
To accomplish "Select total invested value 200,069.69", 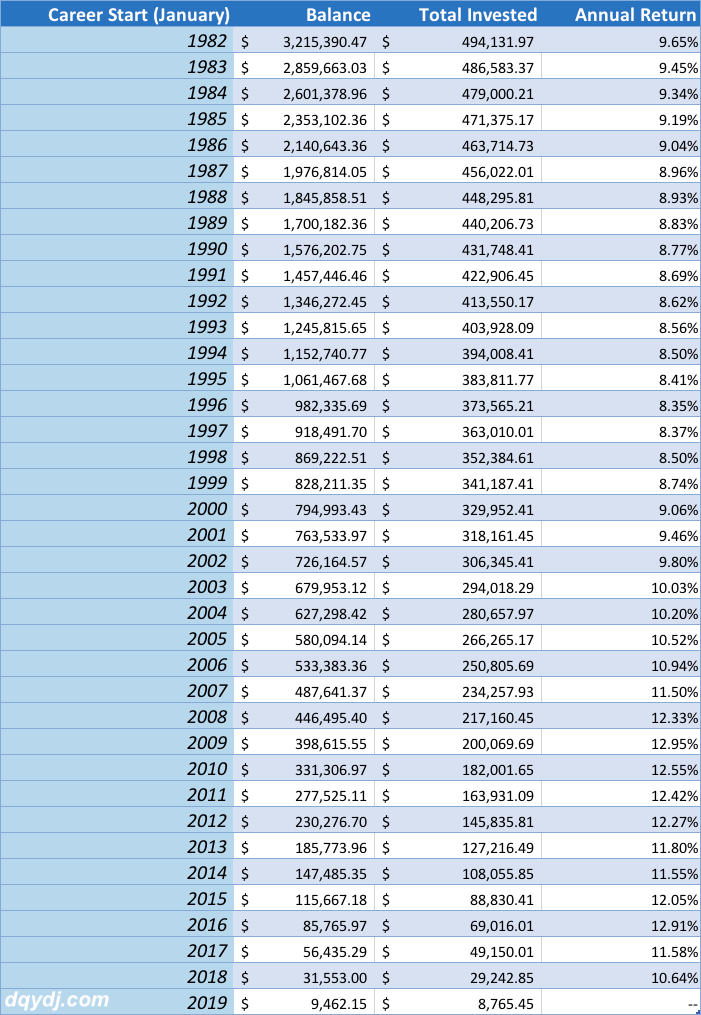I will tap(458, 742).
